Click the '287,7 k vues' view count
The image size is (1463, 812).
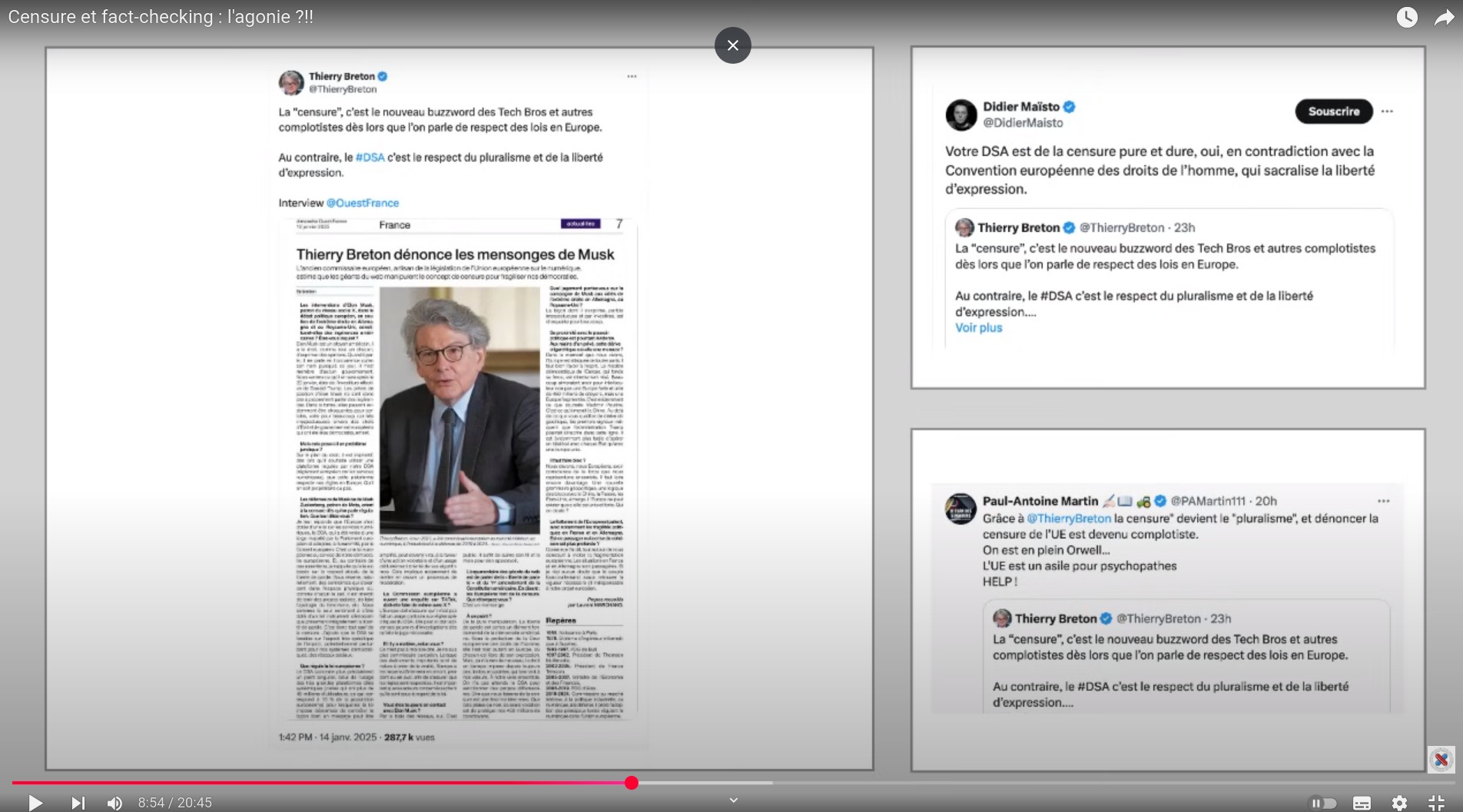[x=410, y=737]
